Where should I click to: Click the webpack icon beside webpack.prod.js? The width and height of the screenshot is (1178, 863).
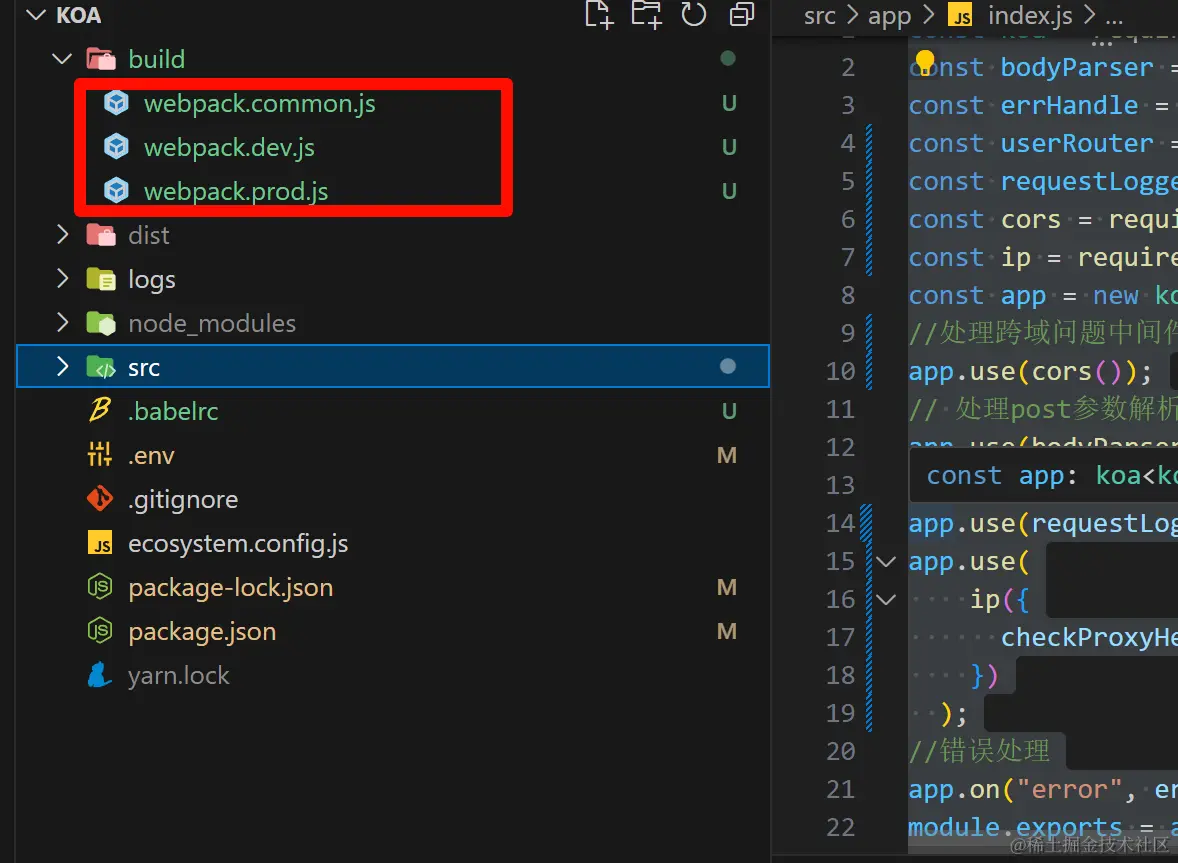point(116,191)
